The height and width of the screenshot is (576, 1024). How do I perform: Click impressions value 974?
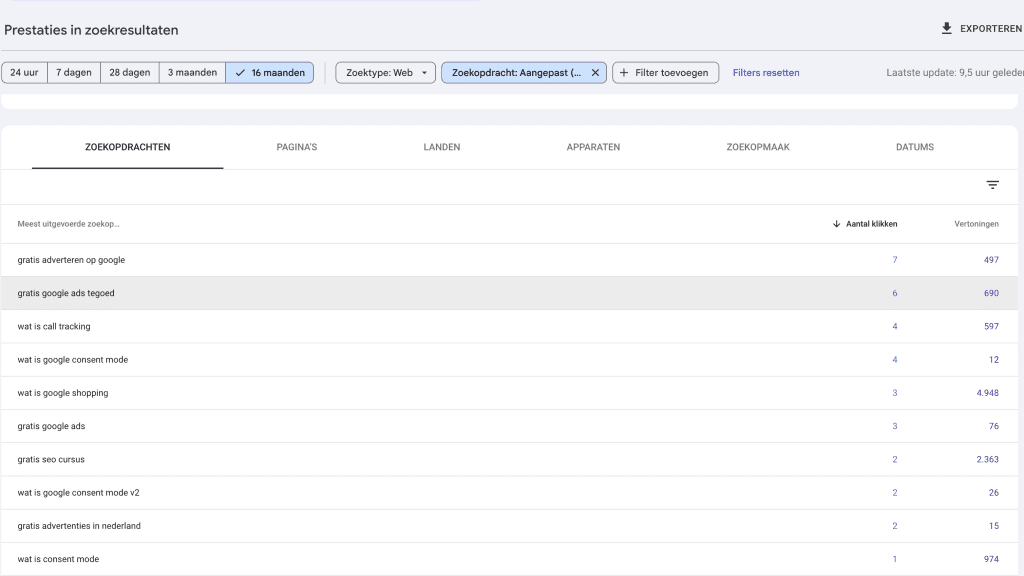pos(991,559)
